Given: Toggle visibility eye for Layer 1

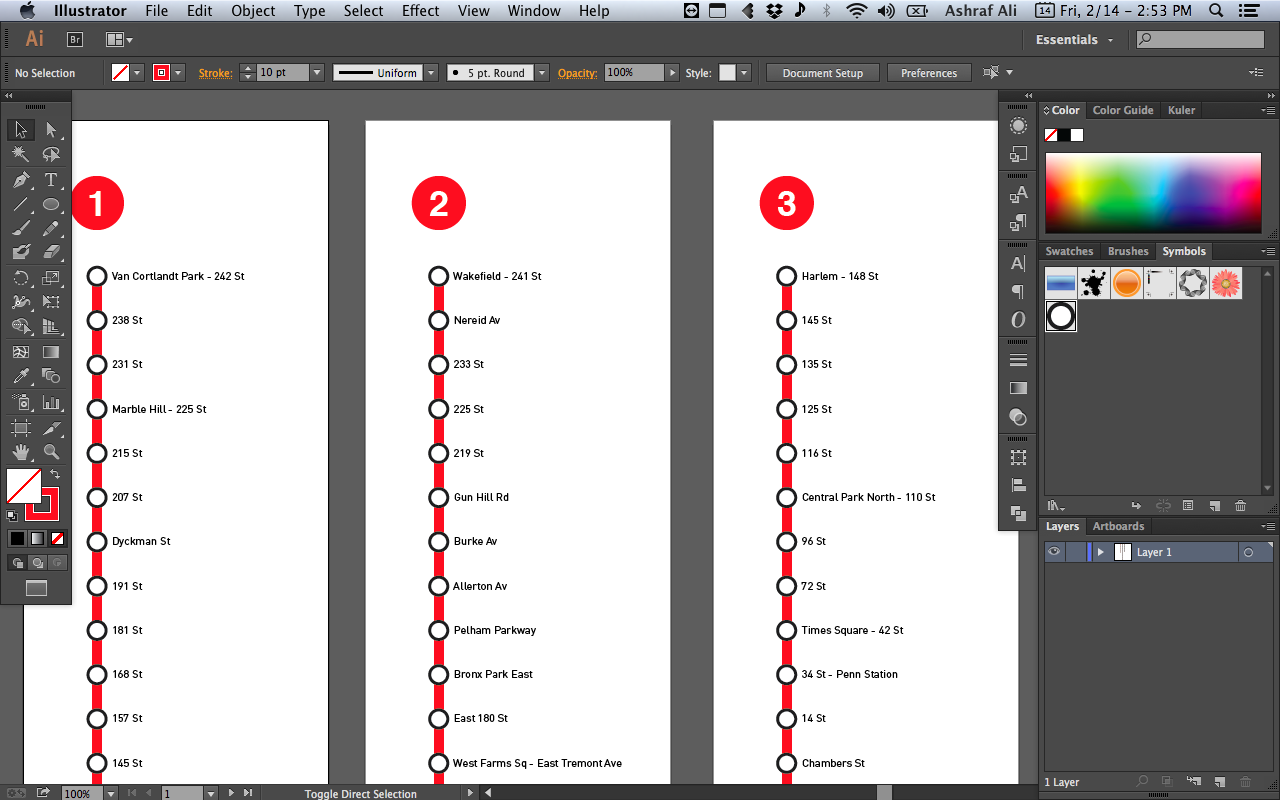Looking at the screenshot, I should click(x=1054, y=552).
